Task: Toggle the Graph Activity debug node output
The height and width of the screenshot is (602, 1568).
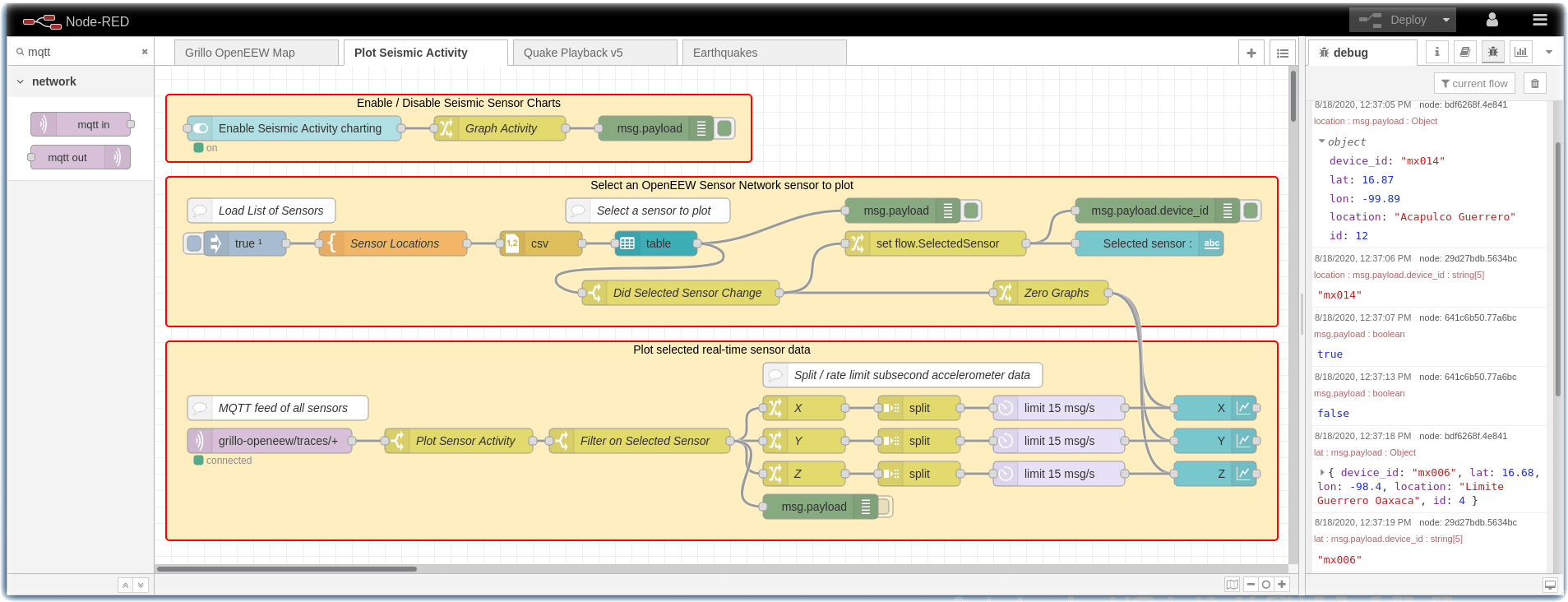Action: [724, 128]
